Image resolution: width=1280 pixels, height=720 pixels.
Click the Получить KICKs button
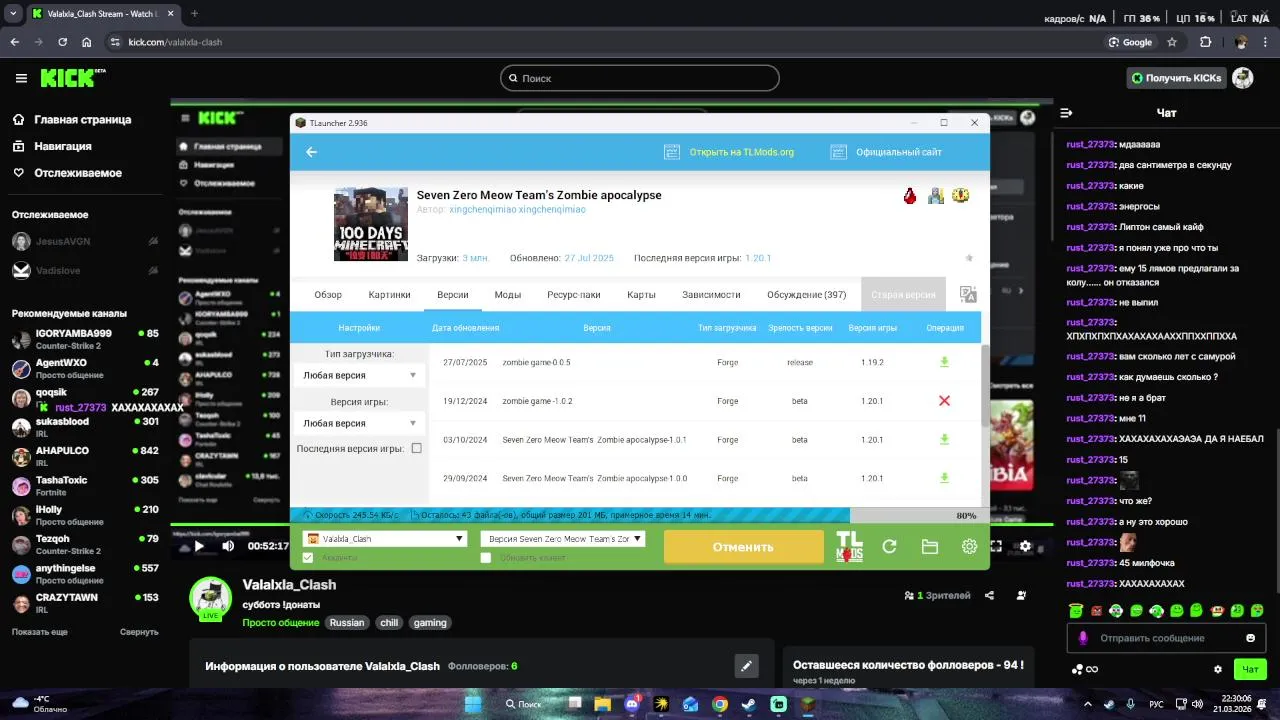coord(1176,78)
